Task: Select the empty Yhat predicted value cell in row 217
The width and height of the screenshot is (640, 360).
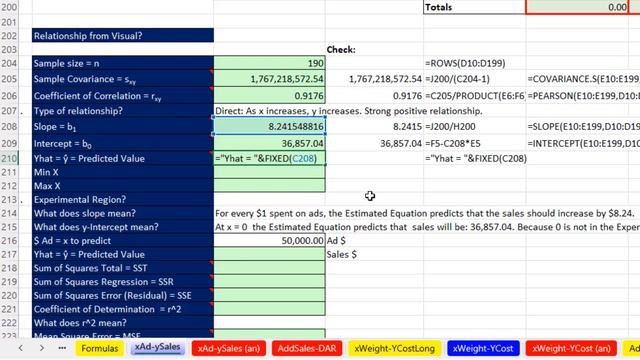Action: coord(269,254)
